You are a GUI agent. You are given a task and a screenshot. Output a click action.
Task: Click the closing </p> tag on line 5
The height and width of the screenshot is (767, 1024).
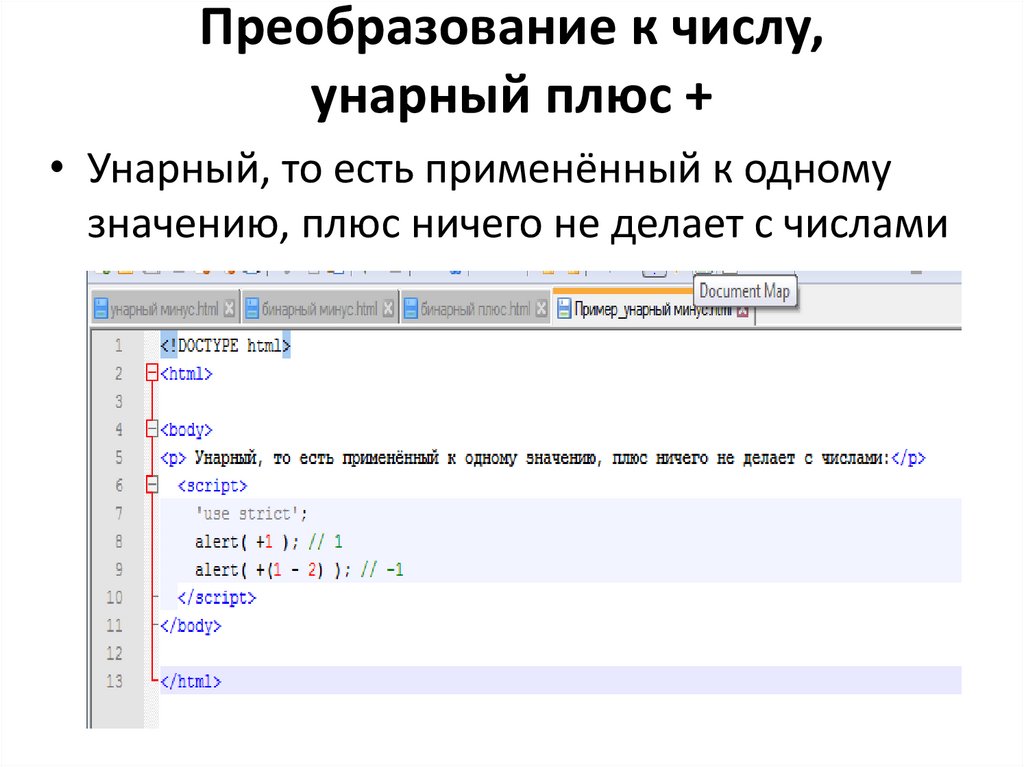[908, 458]
